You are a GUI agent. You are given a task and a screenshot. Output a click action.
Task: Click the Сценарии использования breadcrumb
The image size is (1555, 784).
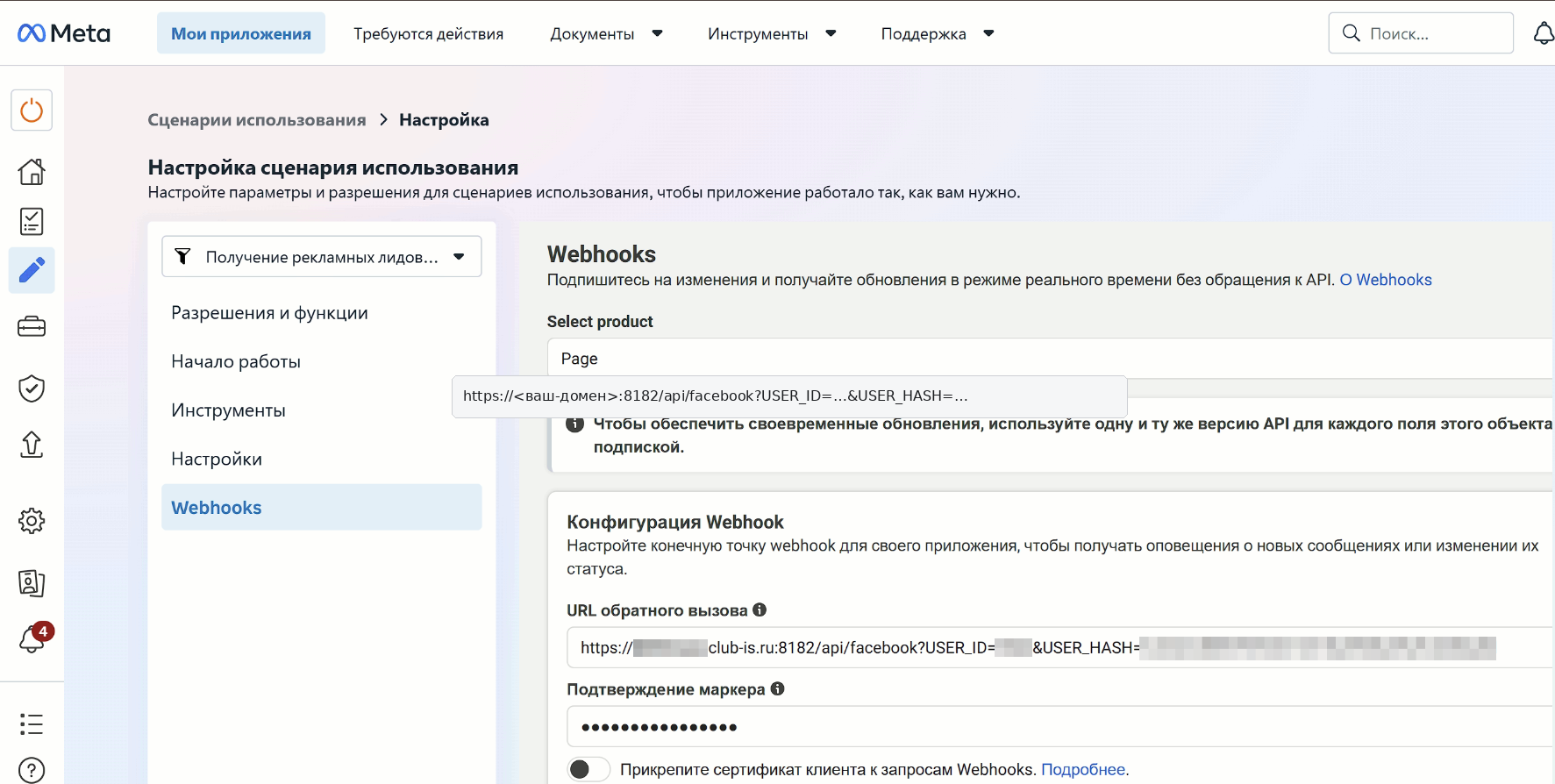pyautogui.click(x=257, y=120)
